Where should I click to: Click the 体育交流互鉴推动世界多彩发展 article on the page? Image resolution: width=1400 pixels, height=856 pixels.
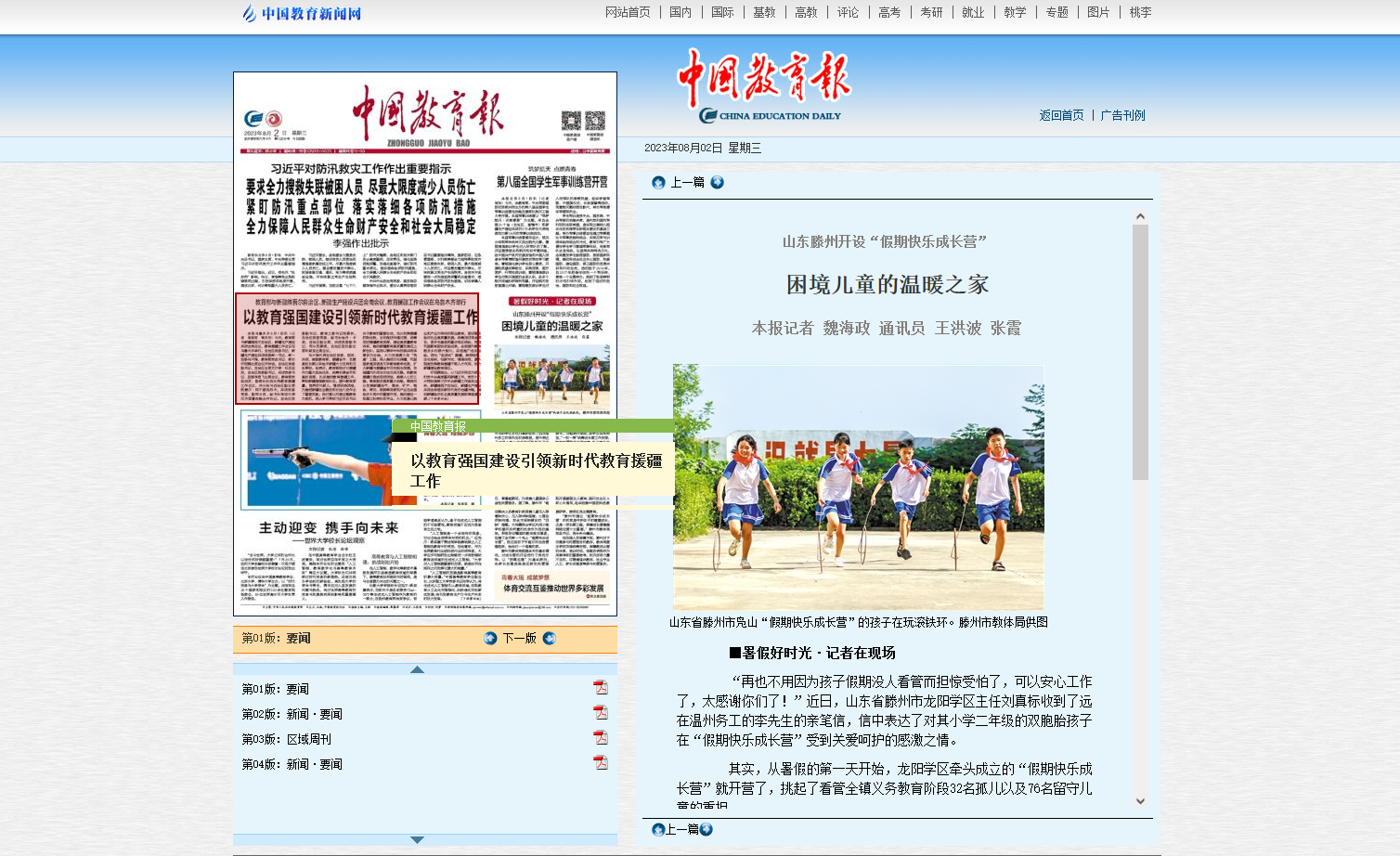coord(552,589)
